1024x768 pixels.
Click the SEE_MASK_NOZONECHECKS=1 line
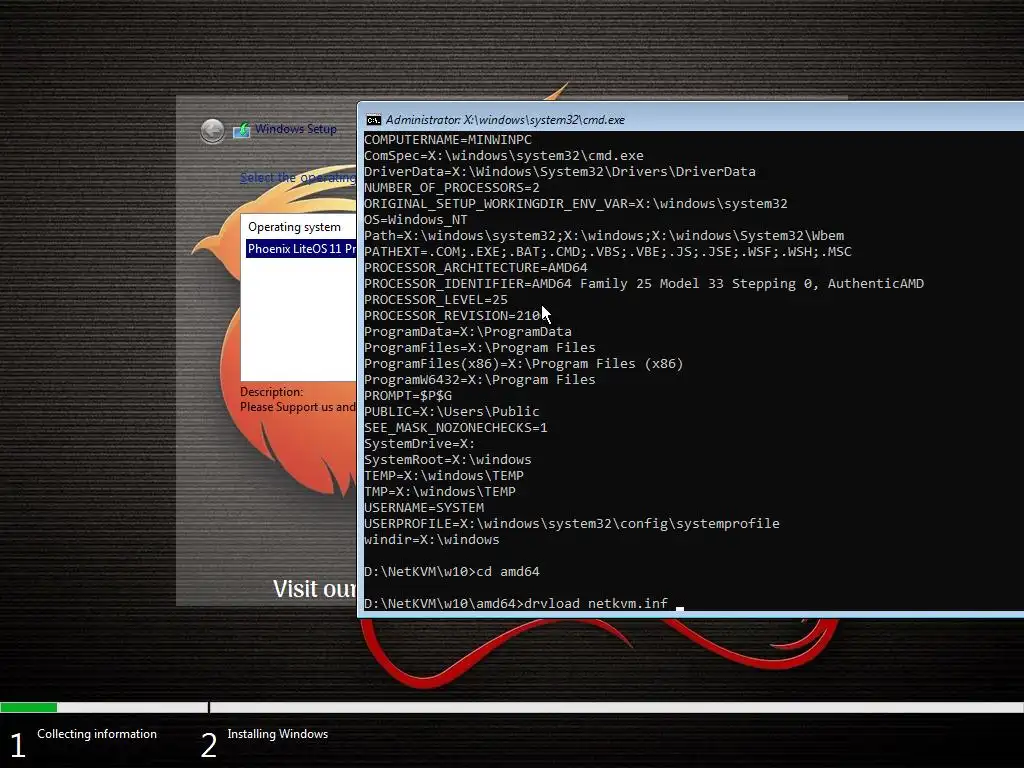[456, 428]
